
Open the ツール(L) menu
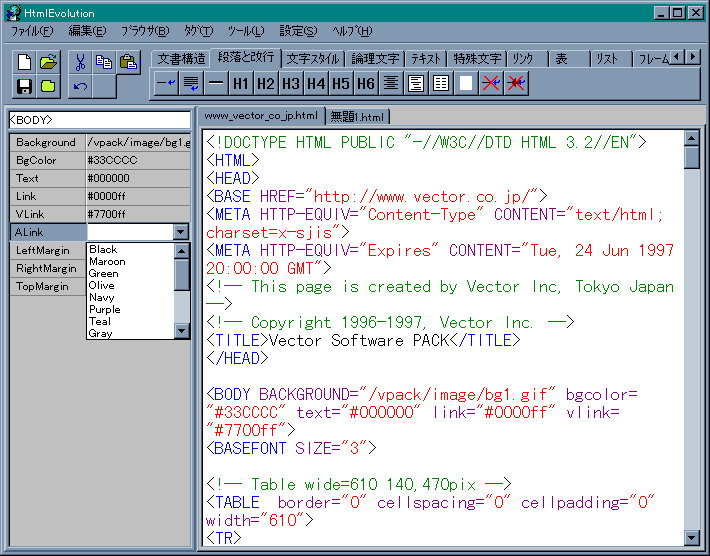[x=246, y=31]
